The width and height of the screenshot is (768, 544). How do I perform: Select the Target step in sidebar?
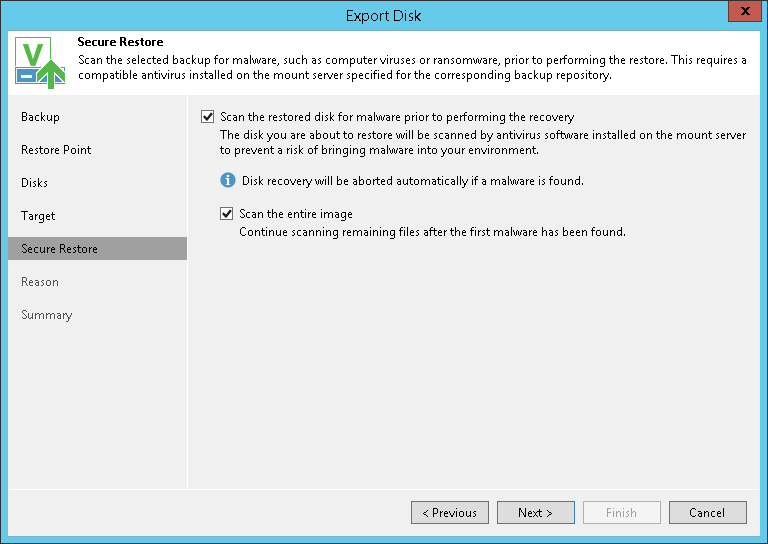(x=38, y=216)
